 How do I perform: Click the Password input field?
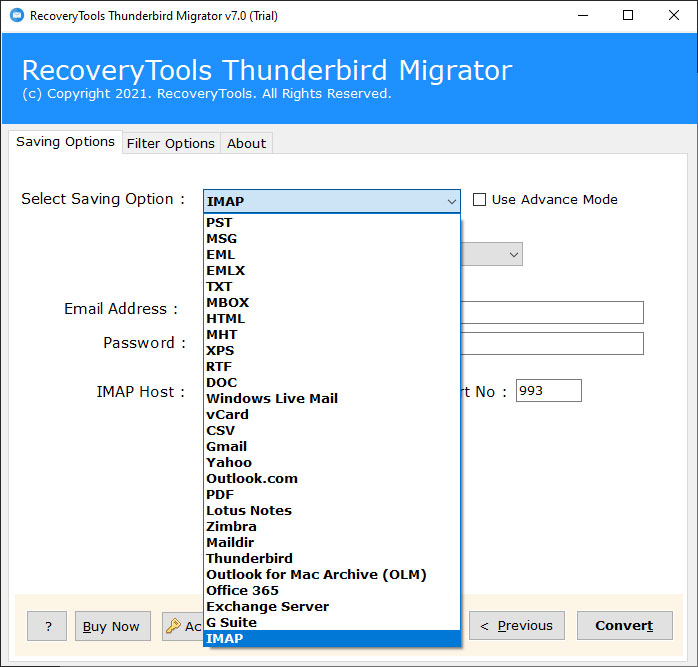click(552, 343)
